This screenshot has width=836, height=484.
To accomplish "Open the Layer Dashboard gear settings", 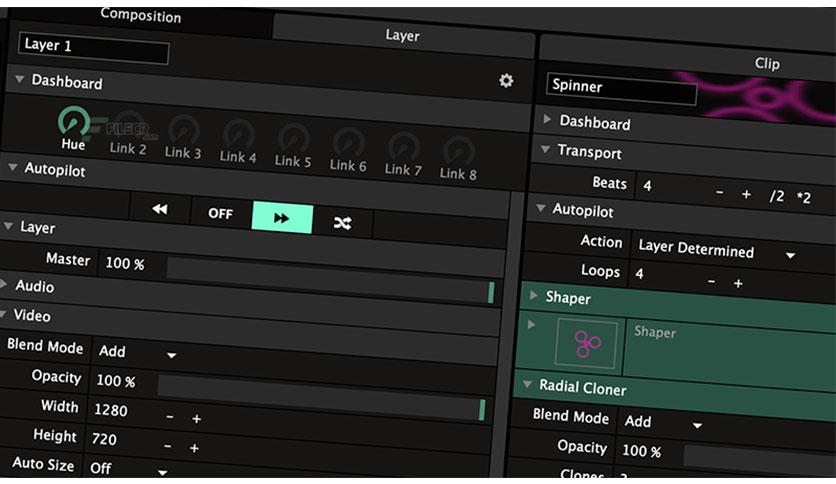I will pos(506,80).
